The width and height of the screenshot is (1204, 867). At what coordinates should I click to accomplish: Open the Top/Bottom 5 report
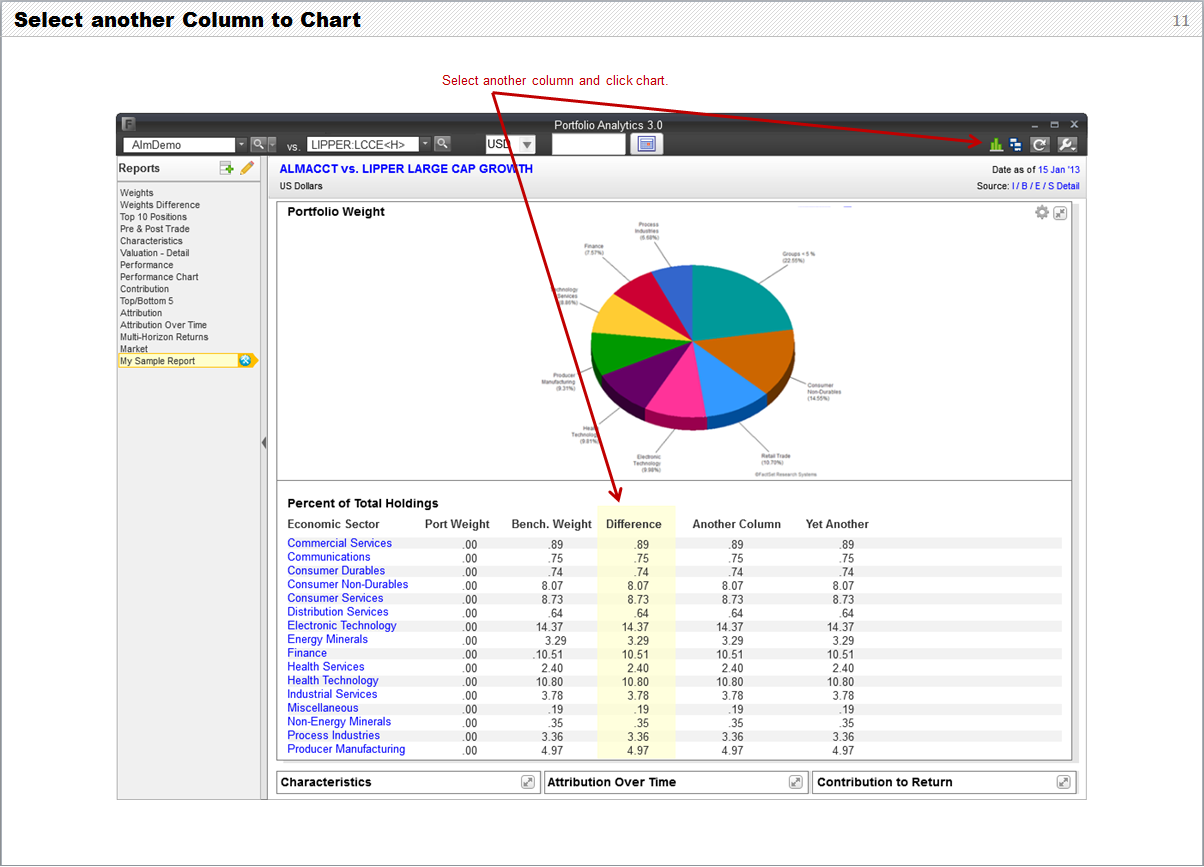pos(147,301)
